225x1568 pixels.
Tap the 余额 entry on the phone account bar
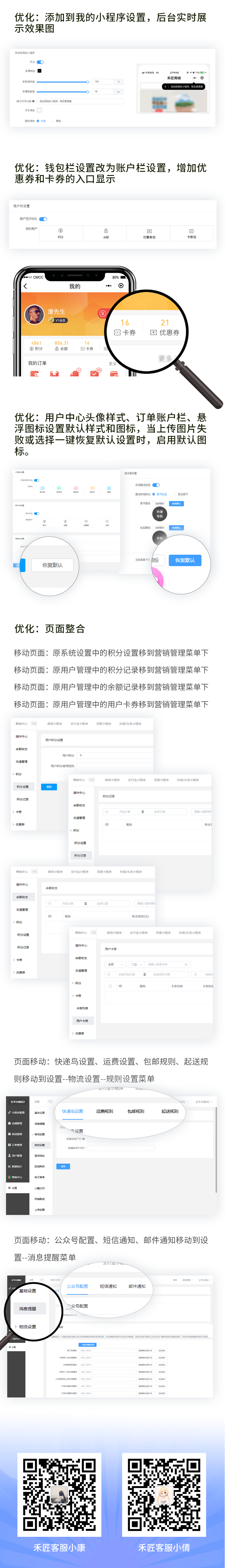pos(61,346)
